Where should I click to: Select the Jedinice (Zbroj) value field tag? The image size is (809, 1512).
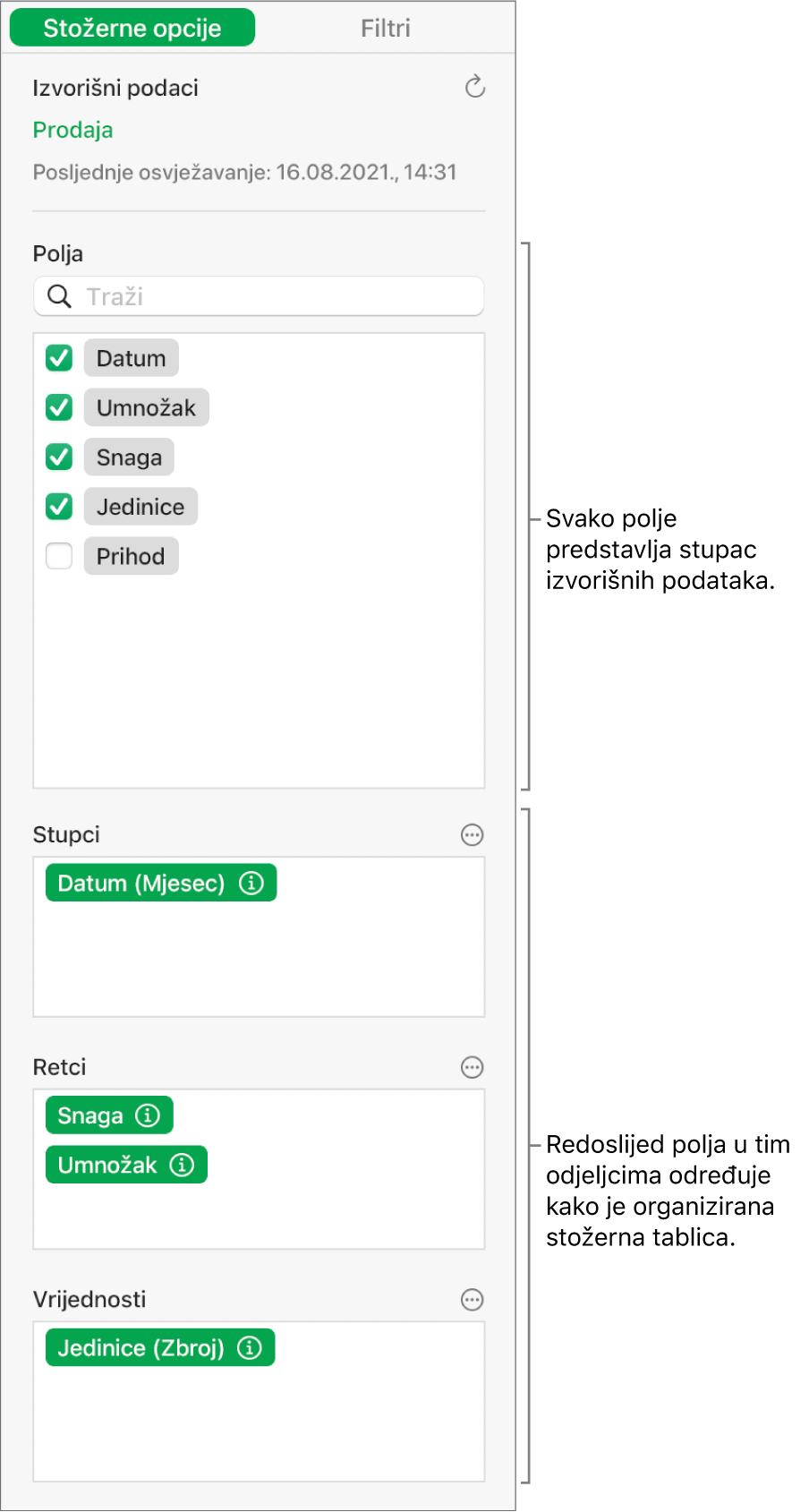pyautogui.click(x=141, y=1348)
